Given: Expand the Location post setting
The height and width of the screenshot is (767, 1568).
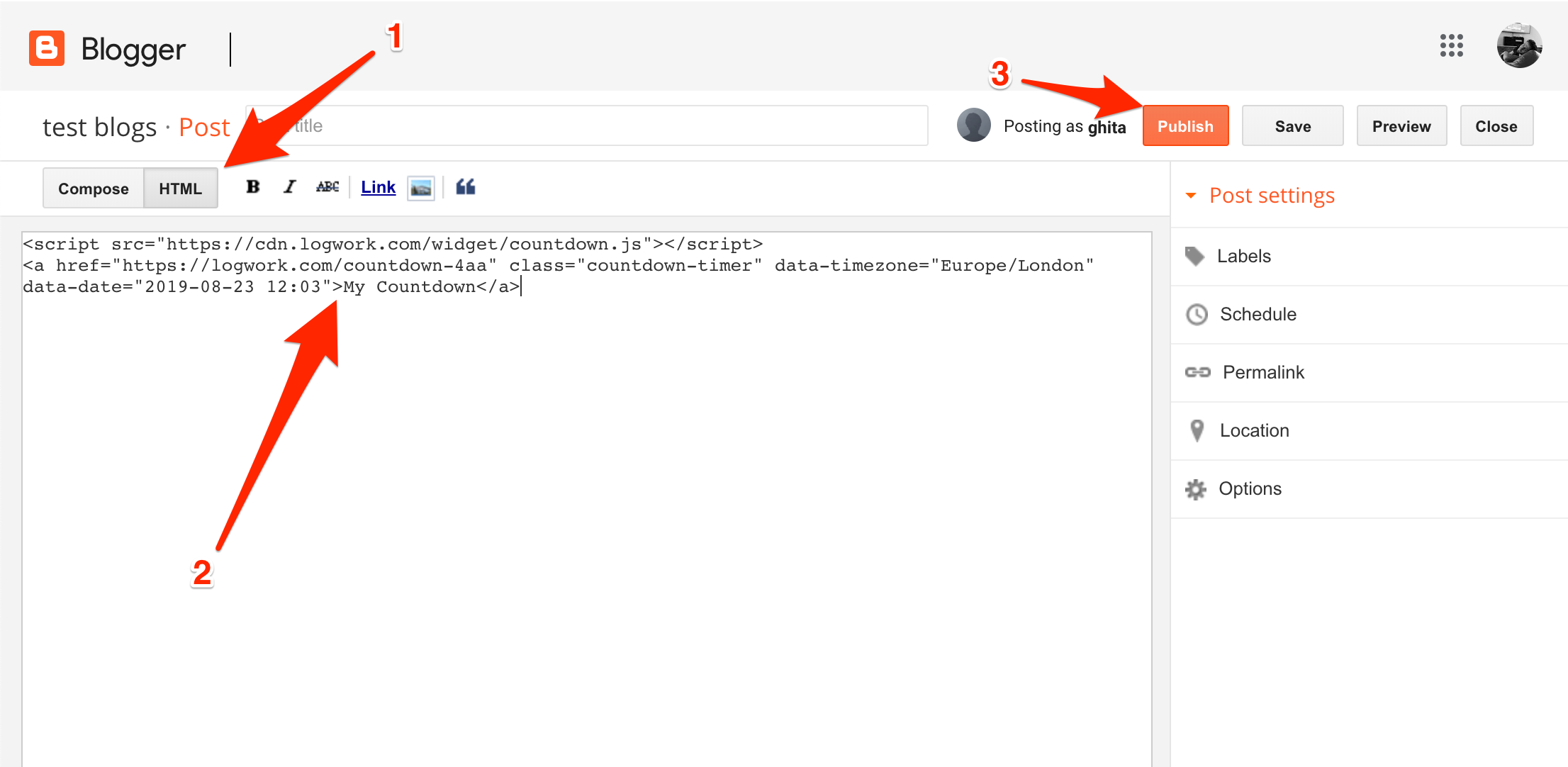Looking at the screenshot, I should point(1261,431).
